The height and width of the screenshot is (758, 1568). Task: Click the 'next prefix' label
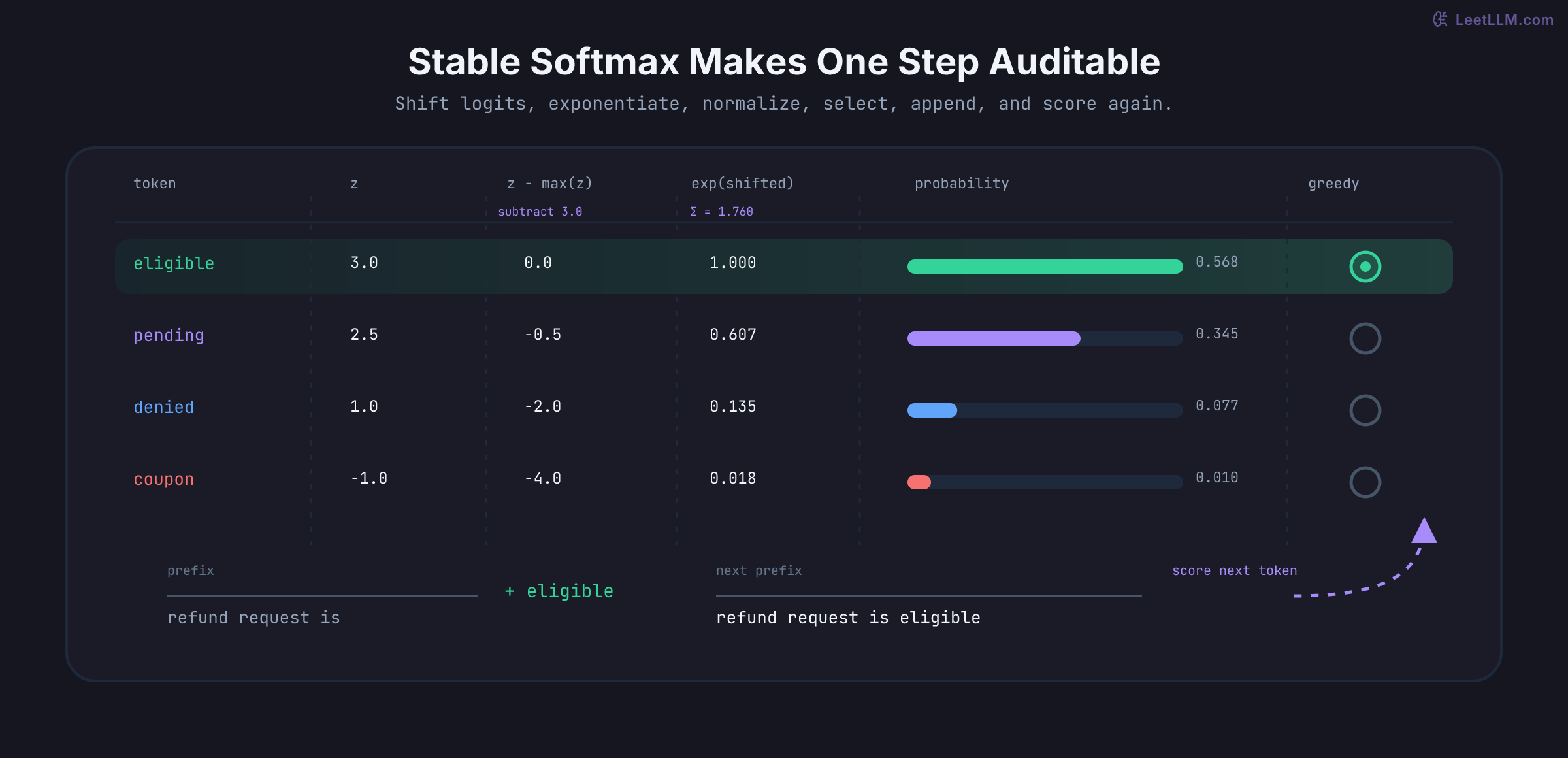[x=759, y=571]
